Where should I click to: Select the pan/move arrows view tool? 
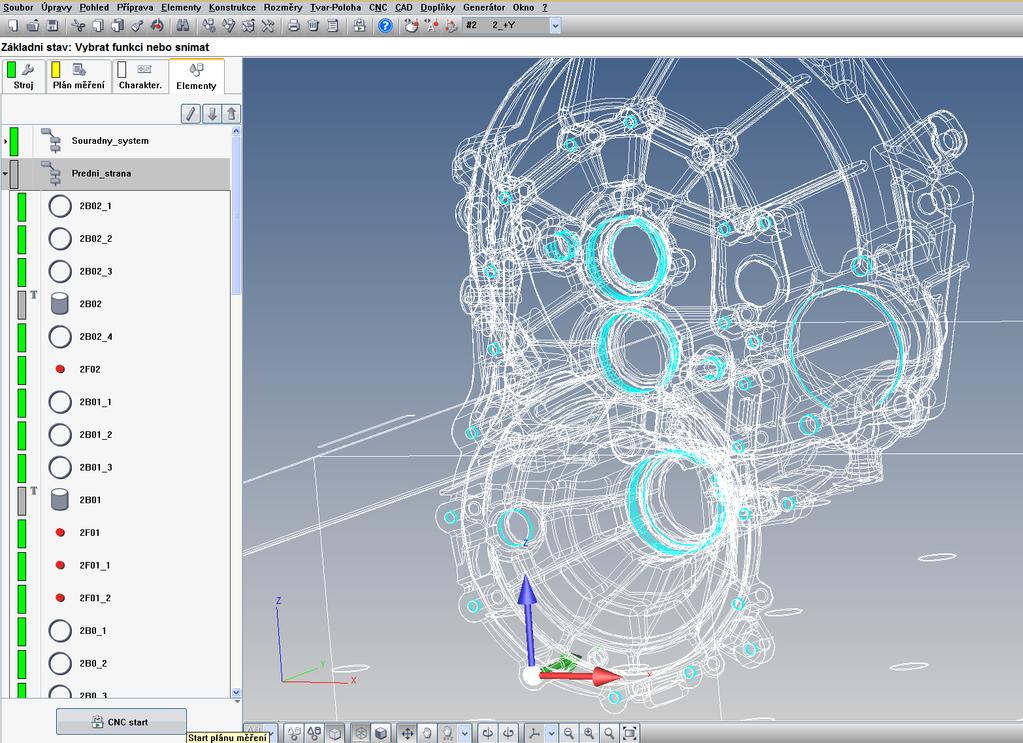click(x=407, y=733)
